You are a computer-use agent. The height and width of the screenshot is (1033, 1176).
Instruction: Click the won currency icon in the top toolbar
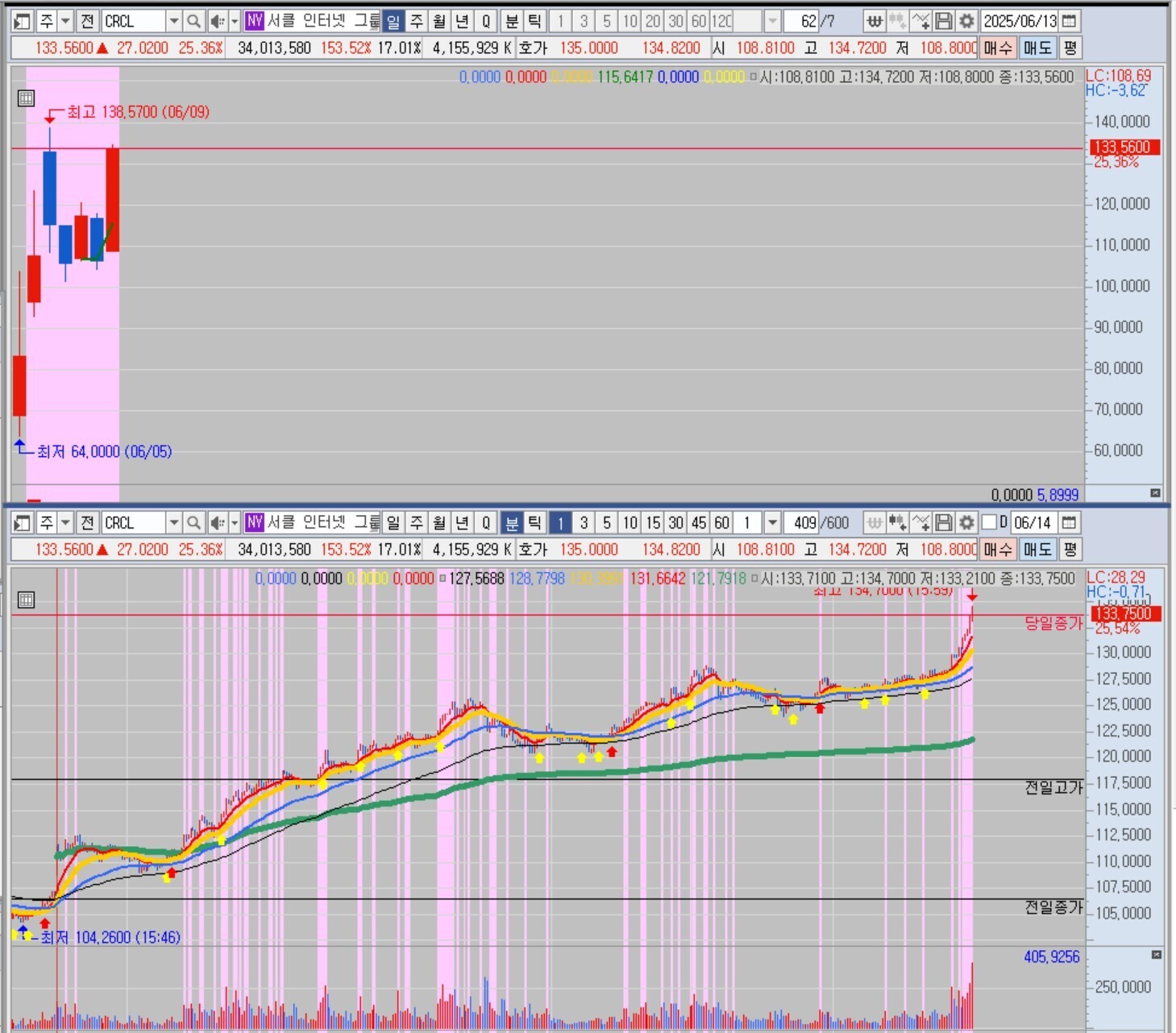click(875, 21)
